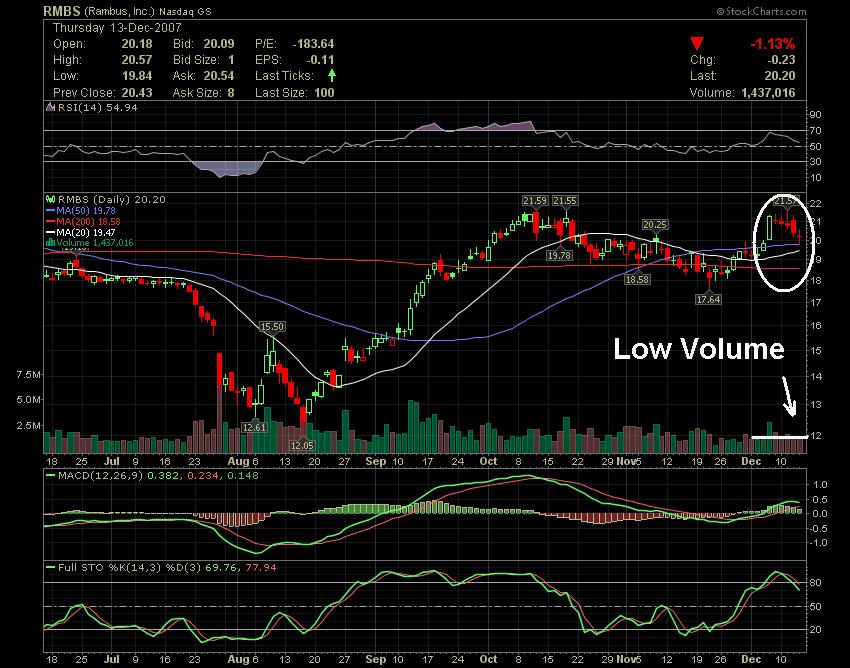The image size is (850, 668).
Task: Click the Volume value in quote header
Action: pos(768,93)
